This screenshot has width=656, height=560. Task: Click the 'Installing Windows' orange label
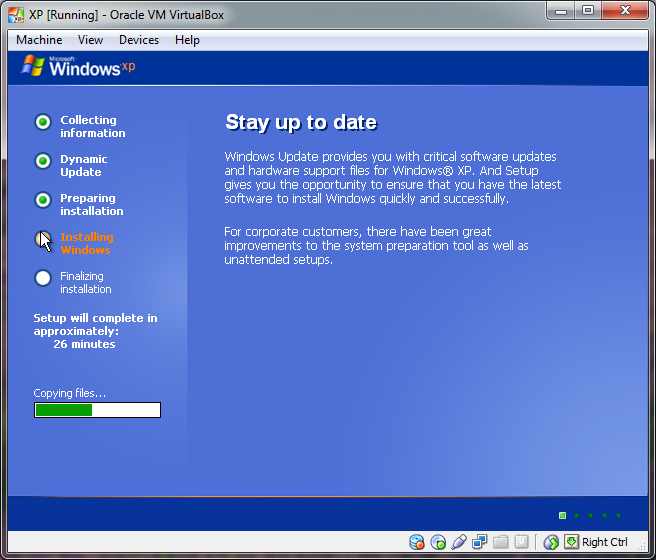click(87, 243)
